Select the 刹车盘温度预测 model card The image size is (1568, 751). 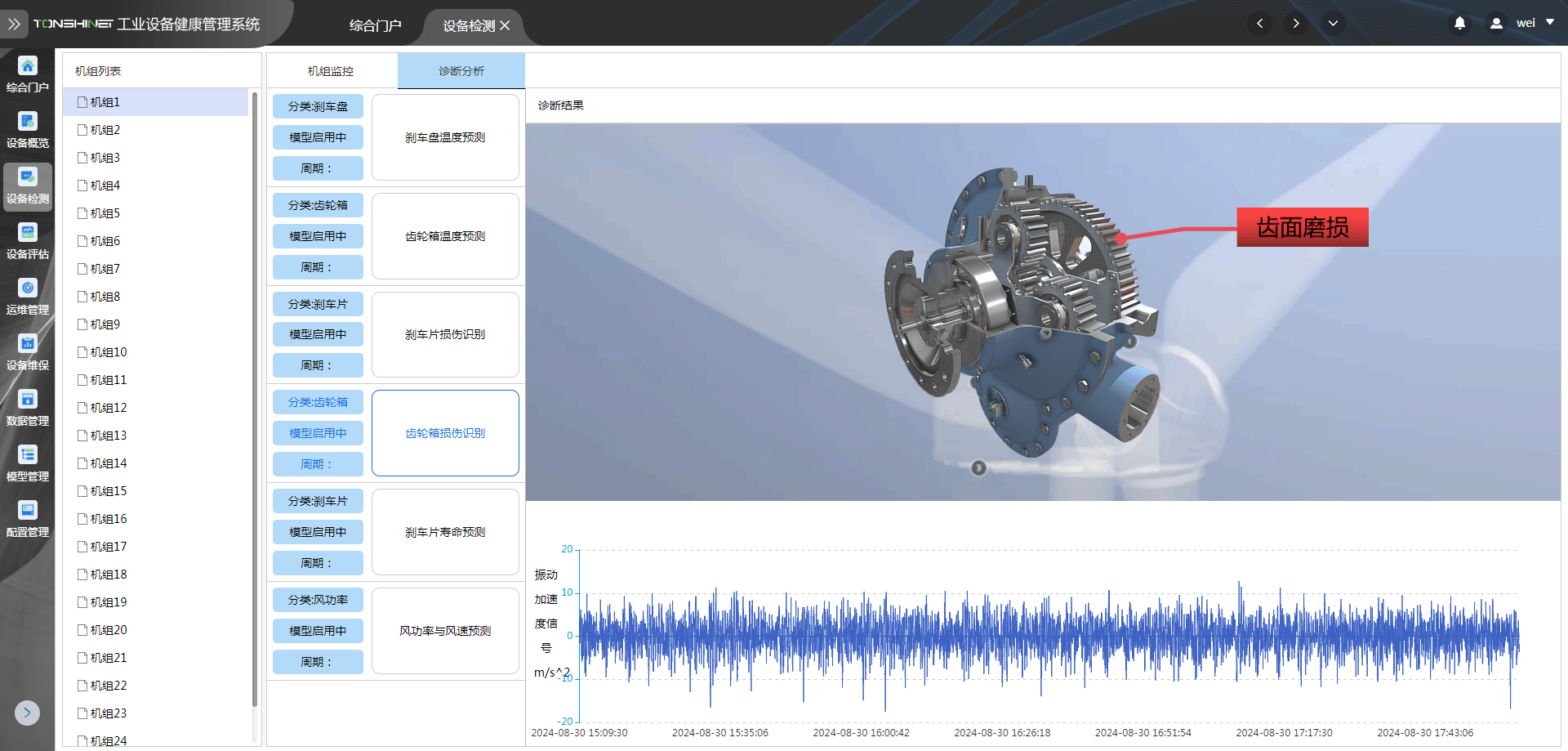point(445,137)
